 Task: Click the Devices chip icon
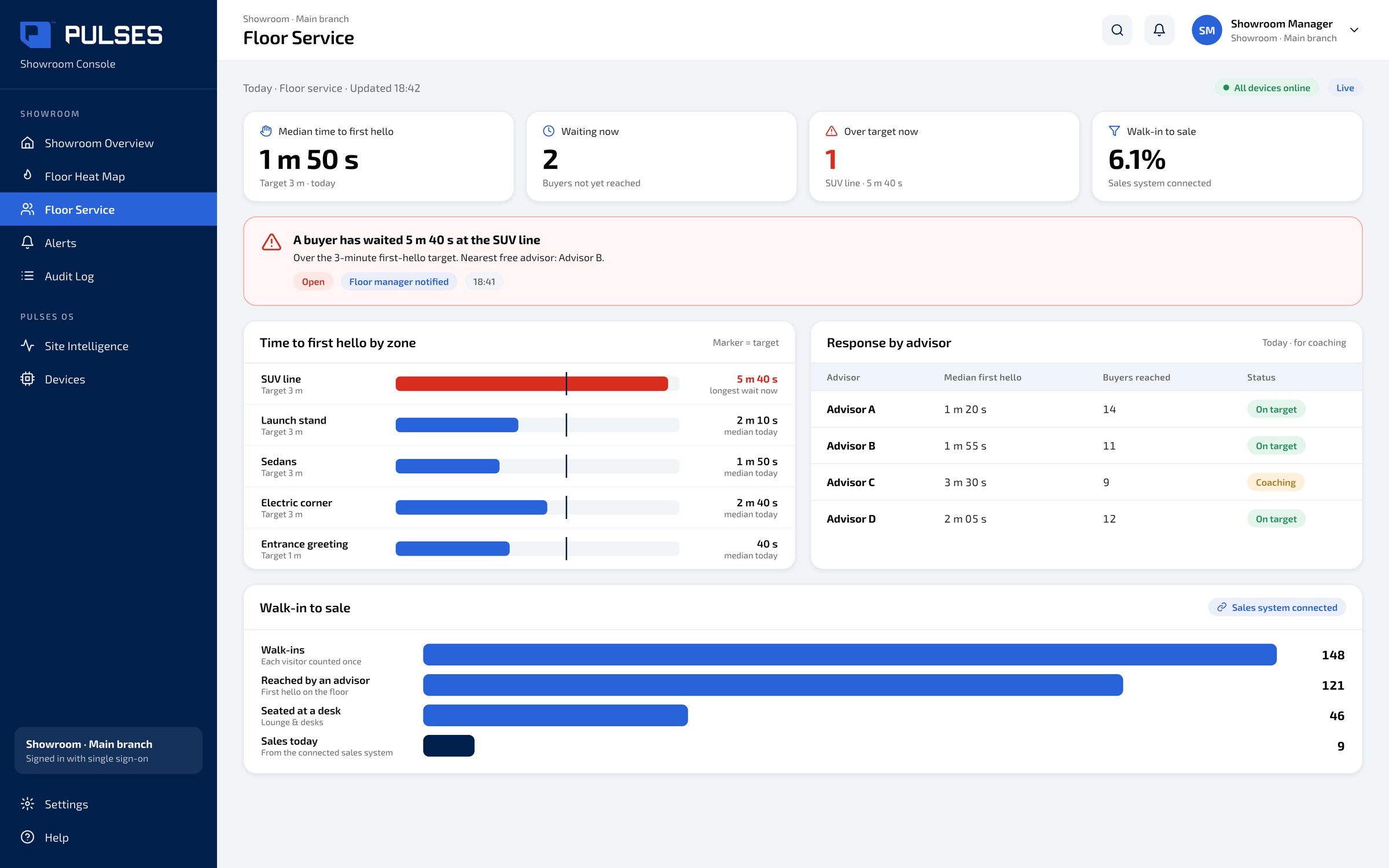click(27, 379)
